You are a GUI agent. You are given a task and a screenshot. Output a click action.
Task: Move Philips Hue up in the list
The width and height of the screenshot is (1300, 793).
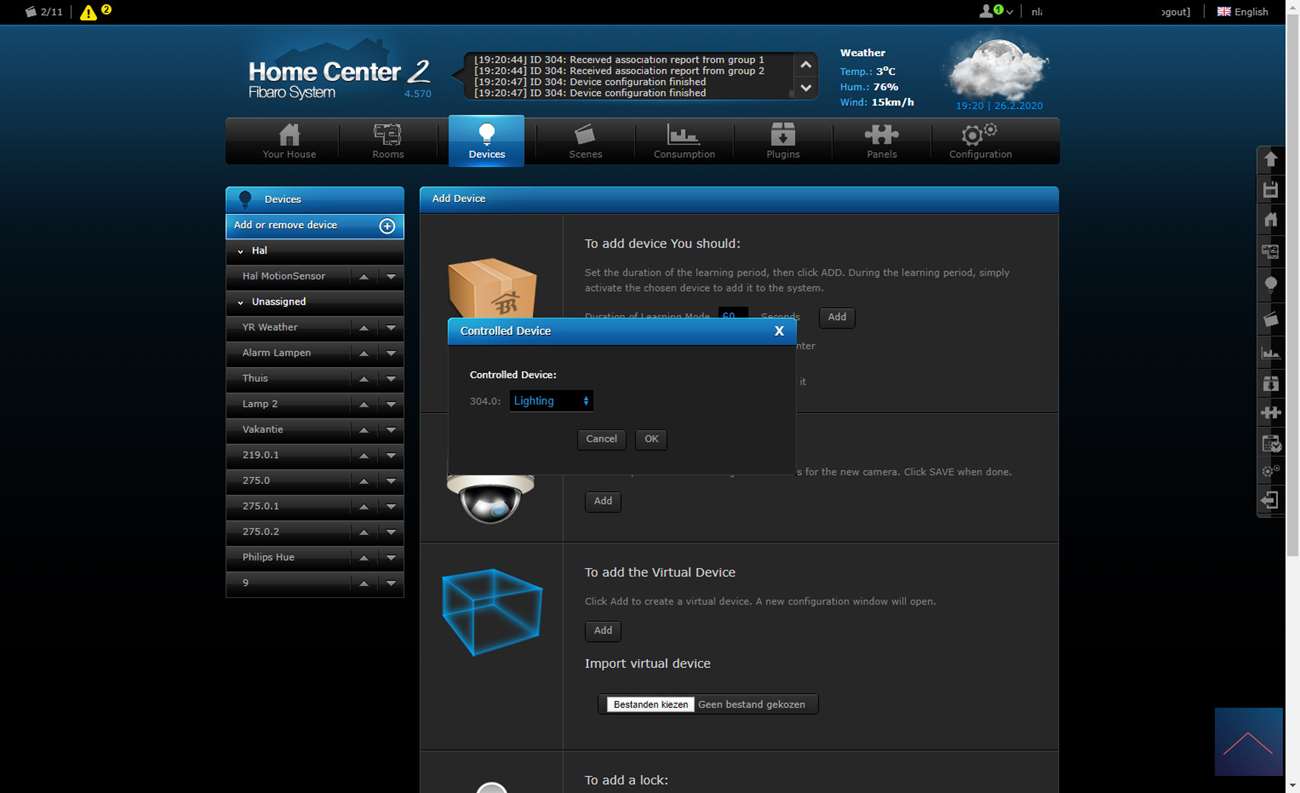(364, 558)
